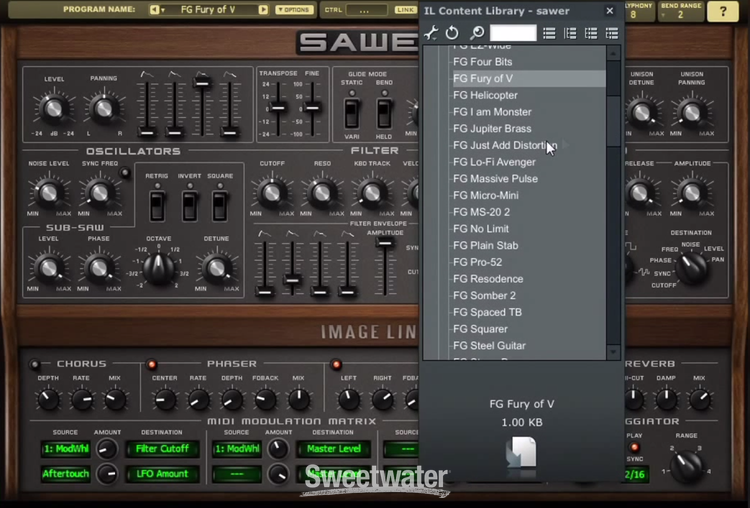The width and height of the screenshot is (750, 508).
Task: Select FG I am Monster preset
Action: tap(492, 112)
